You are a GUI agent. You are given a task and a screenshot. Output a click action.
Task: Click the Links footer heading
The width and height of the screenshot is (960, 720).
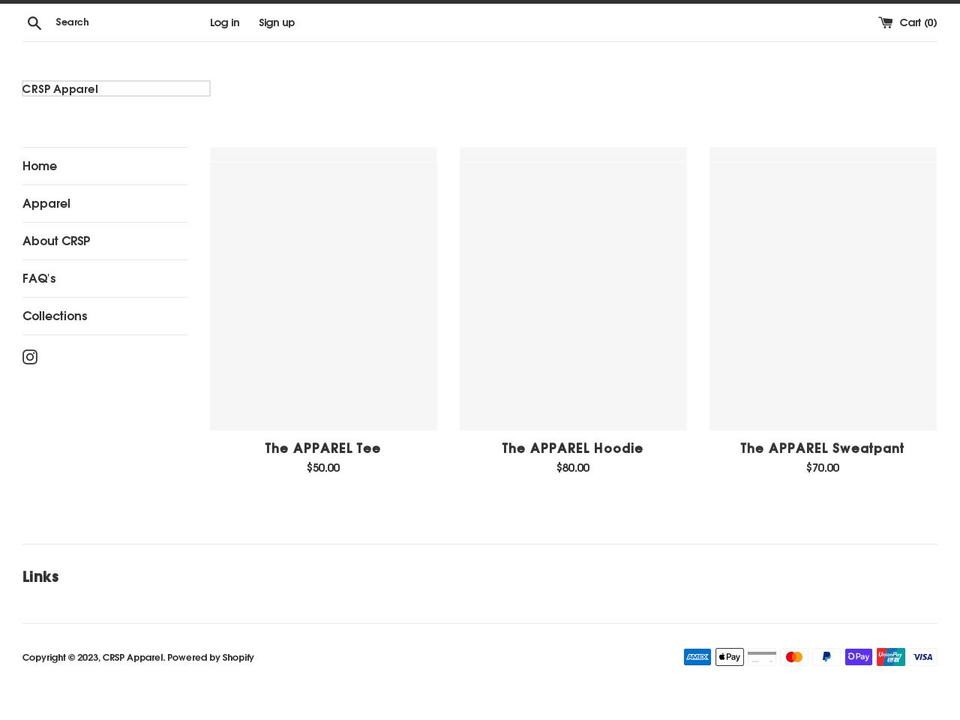(40, 577)
